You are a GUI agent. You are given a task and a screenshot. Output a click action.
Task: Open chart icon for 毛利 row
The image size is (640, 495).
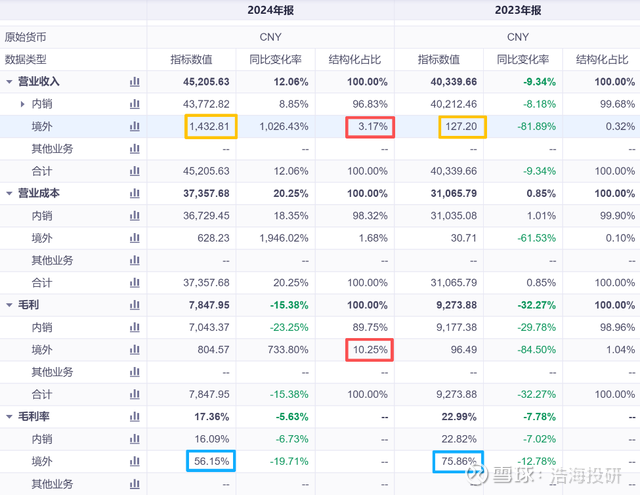(134, 304)
